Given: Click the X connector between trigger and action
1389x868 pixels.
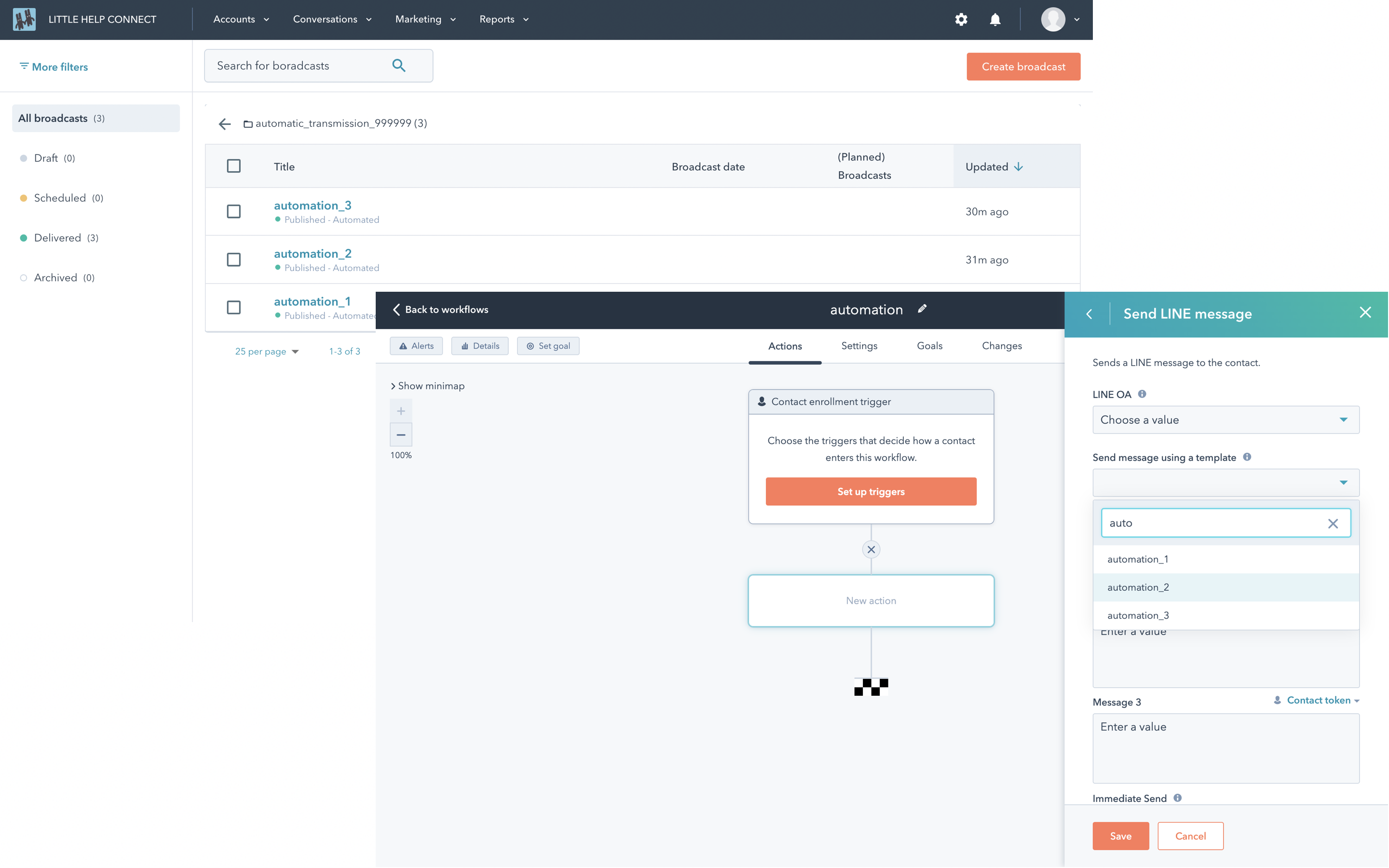Looking at the screenshot, I should point(872,549).
